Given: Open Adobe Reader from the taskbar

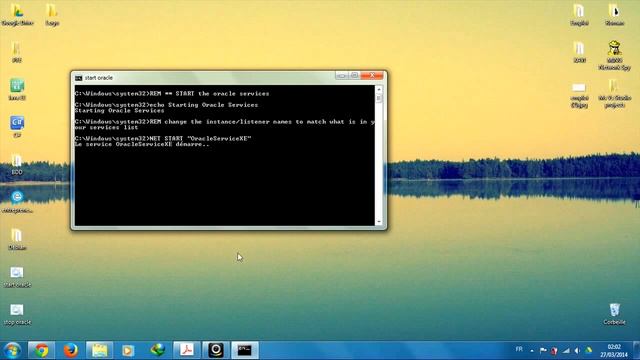Looking at the screenshot, I should tap(187, 350).
